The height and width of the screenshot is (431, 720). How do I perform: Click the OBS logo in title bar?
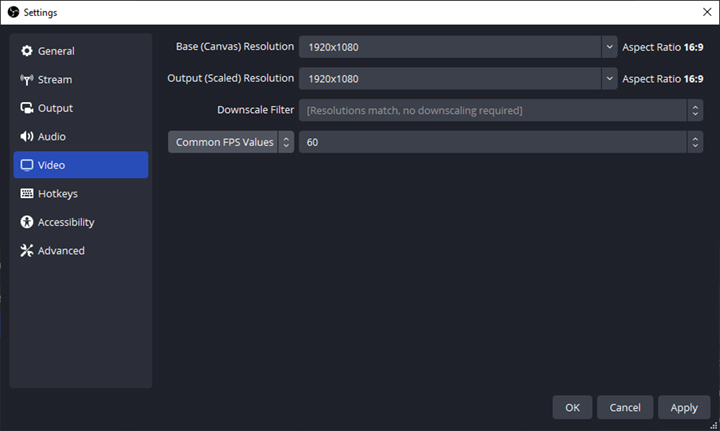[x=13, y=12]
